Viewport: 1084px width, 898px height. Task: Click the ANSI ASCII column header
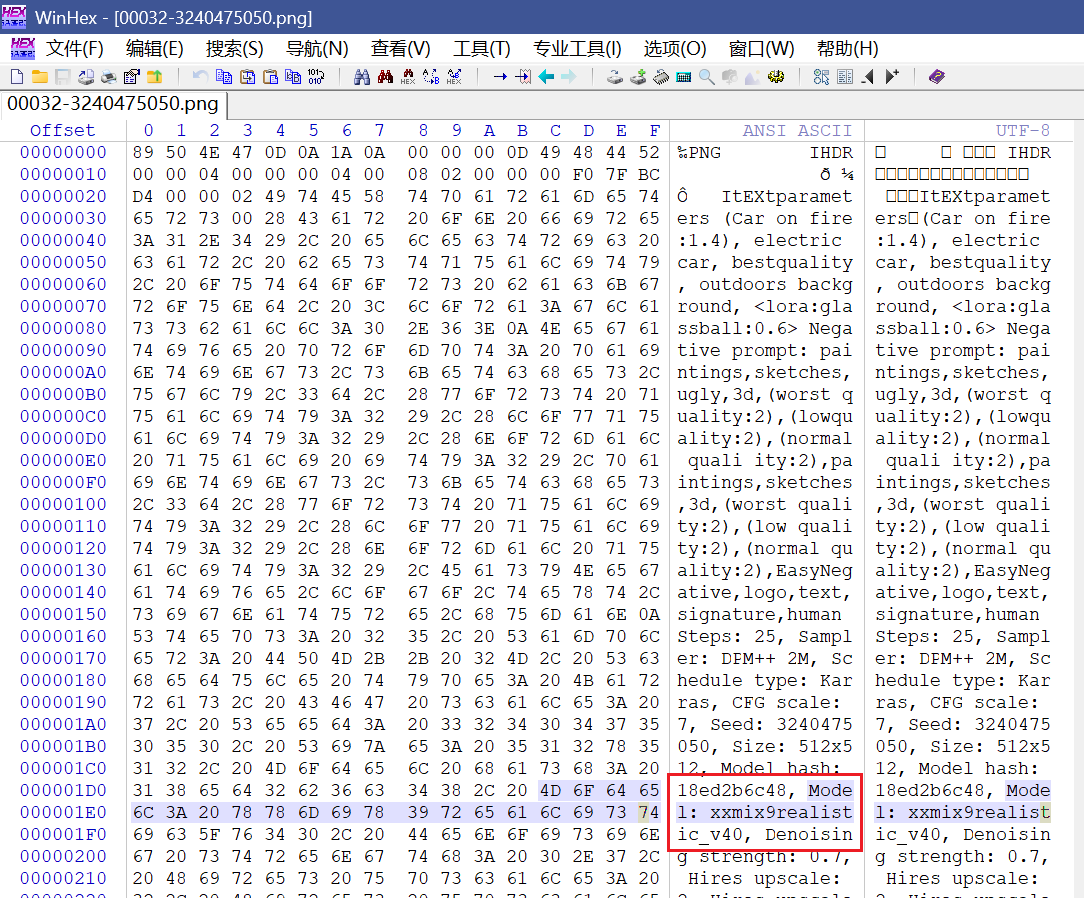tap(797, 131)
